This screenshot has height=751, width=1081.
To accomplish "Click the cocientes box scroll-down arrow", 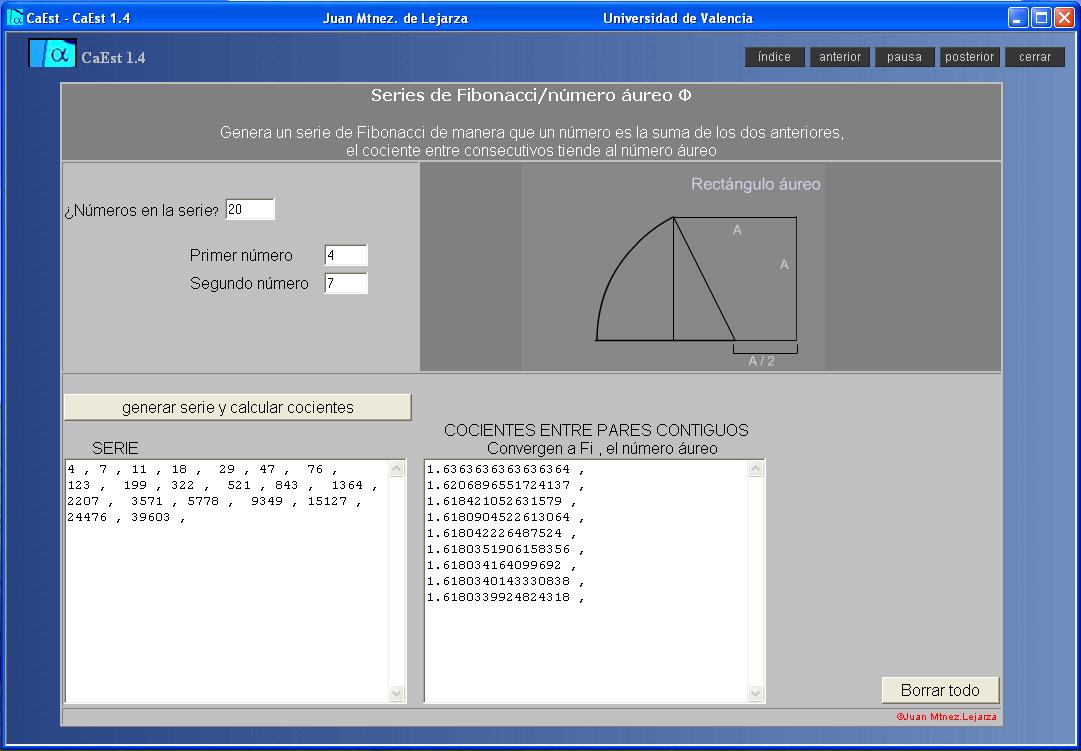I will coord(756,693).
